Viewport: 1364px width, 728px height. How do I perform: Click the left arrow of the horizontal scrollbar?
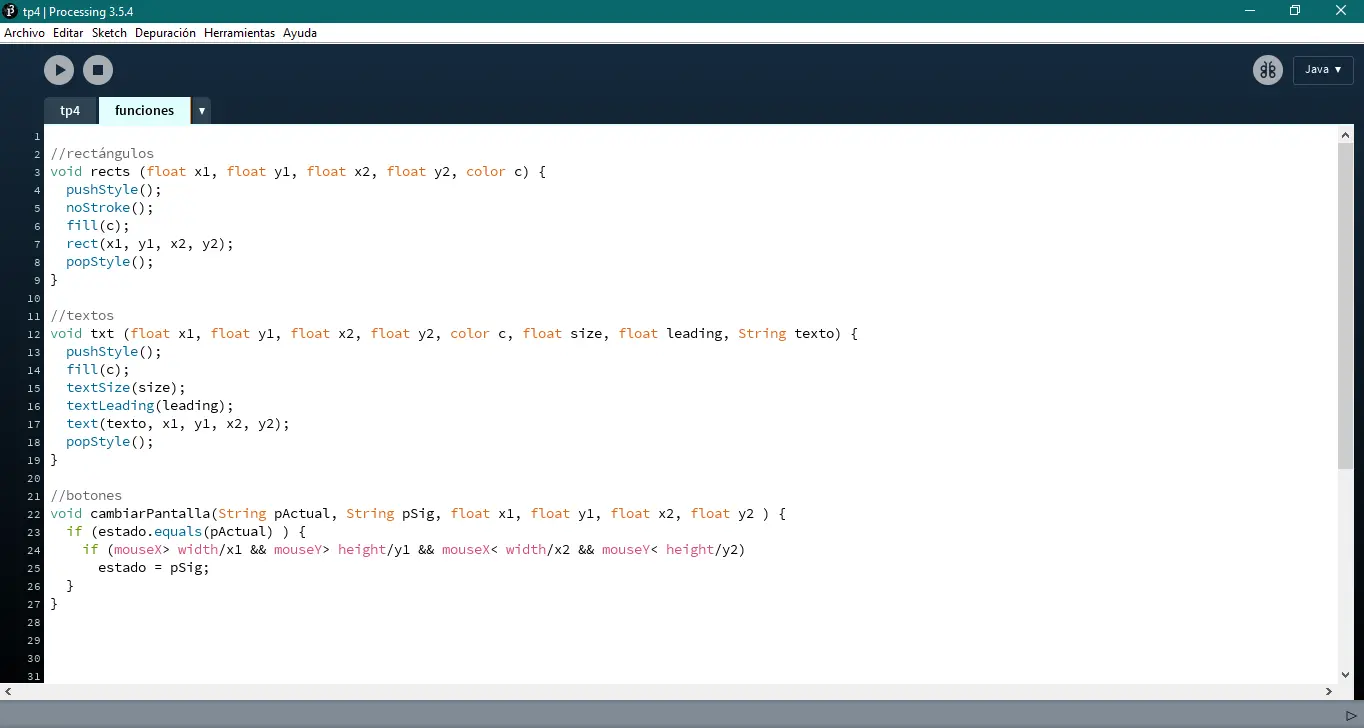(x=8, y=691)
